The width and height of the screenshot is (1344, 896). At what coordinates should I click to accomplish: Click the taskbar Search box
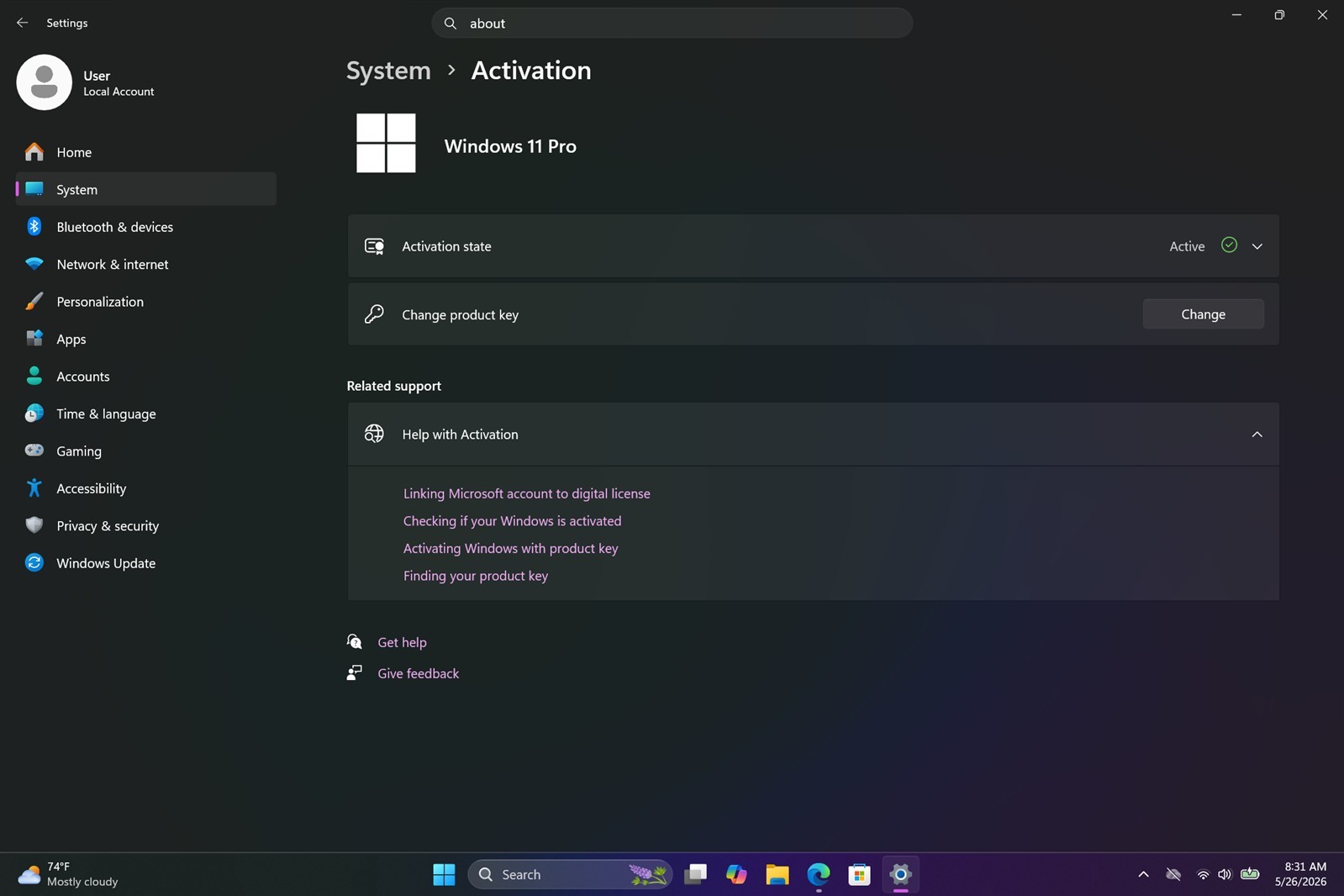pyautogui.click(x=570, y=874)
